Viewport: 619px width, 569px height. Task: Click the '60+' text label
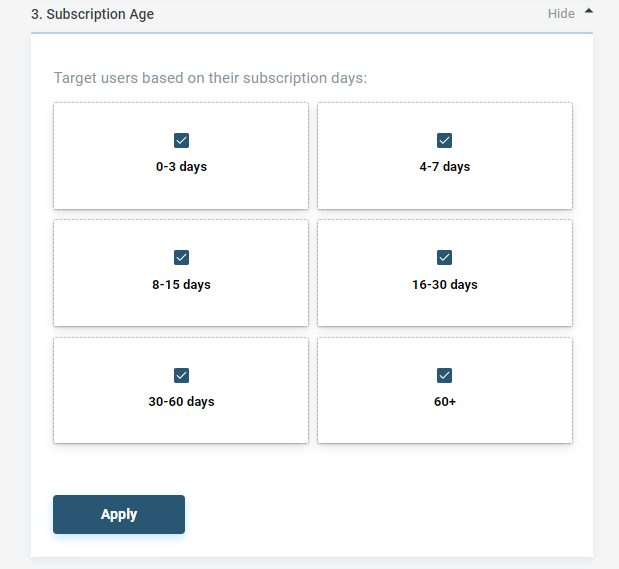point(445,402)
